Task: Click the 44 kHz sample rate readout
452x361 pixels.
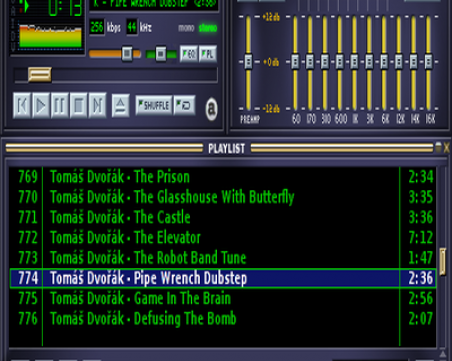Action: tap(132, 27)
